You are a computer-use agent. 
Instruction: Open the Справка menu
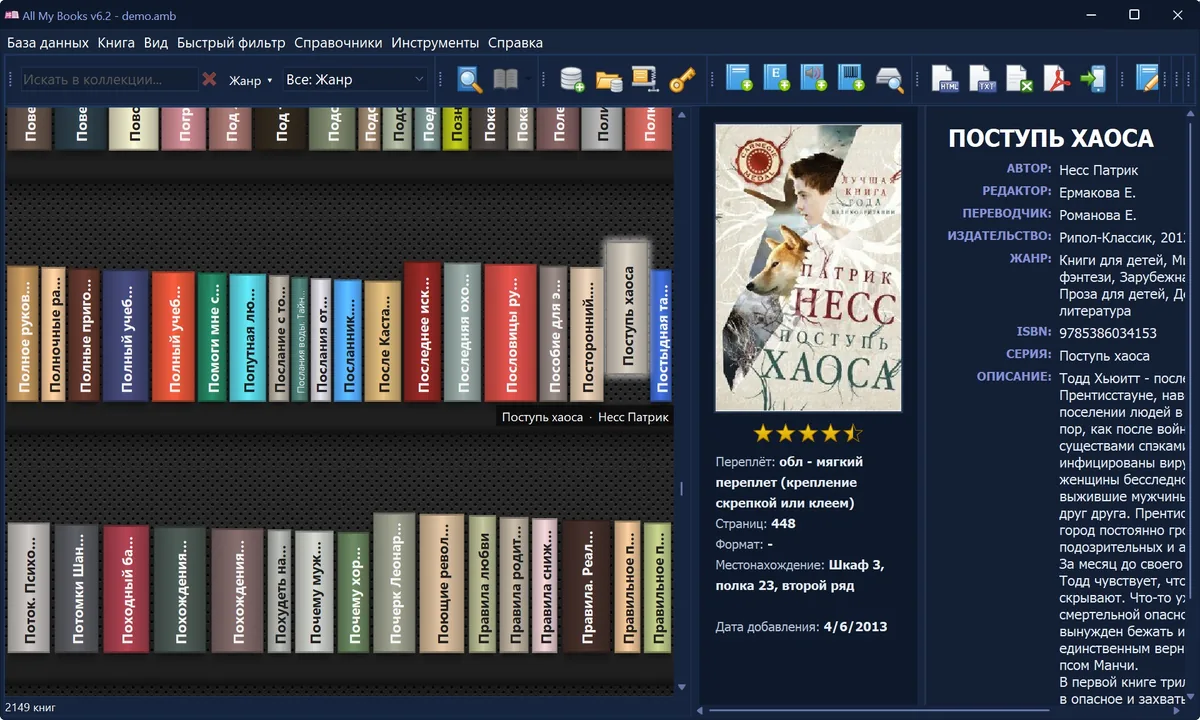coord(516,43)
